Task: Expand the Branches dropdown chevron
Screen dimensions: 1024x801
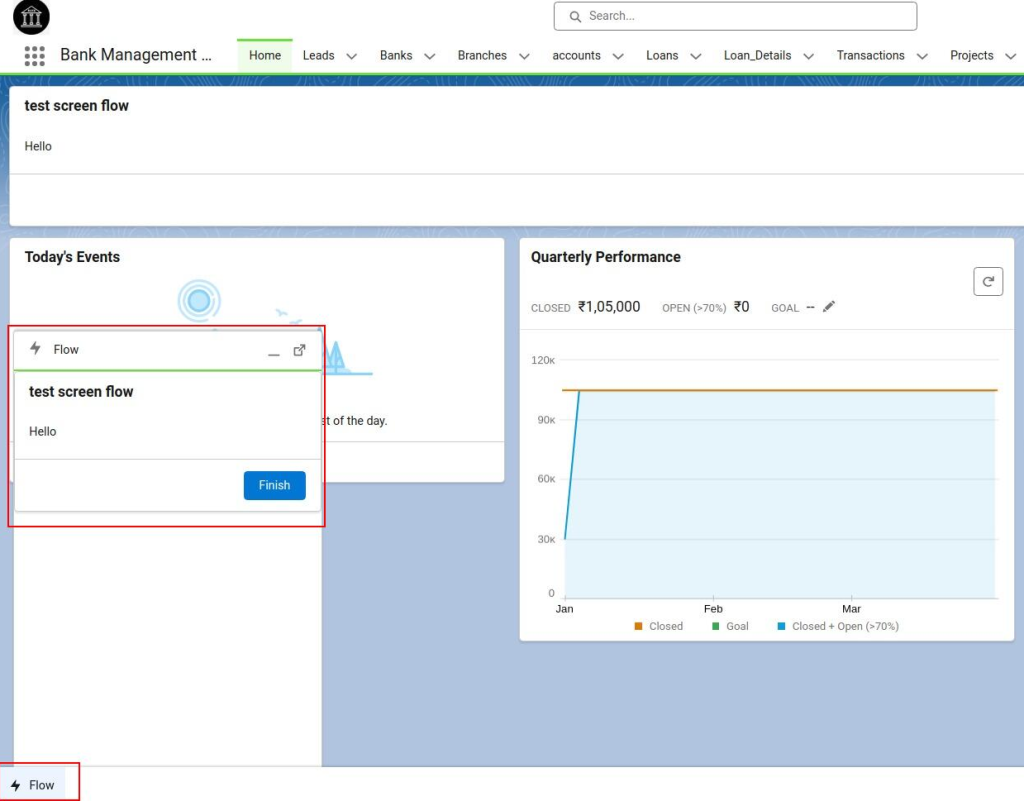Action: tap(524, 56)
